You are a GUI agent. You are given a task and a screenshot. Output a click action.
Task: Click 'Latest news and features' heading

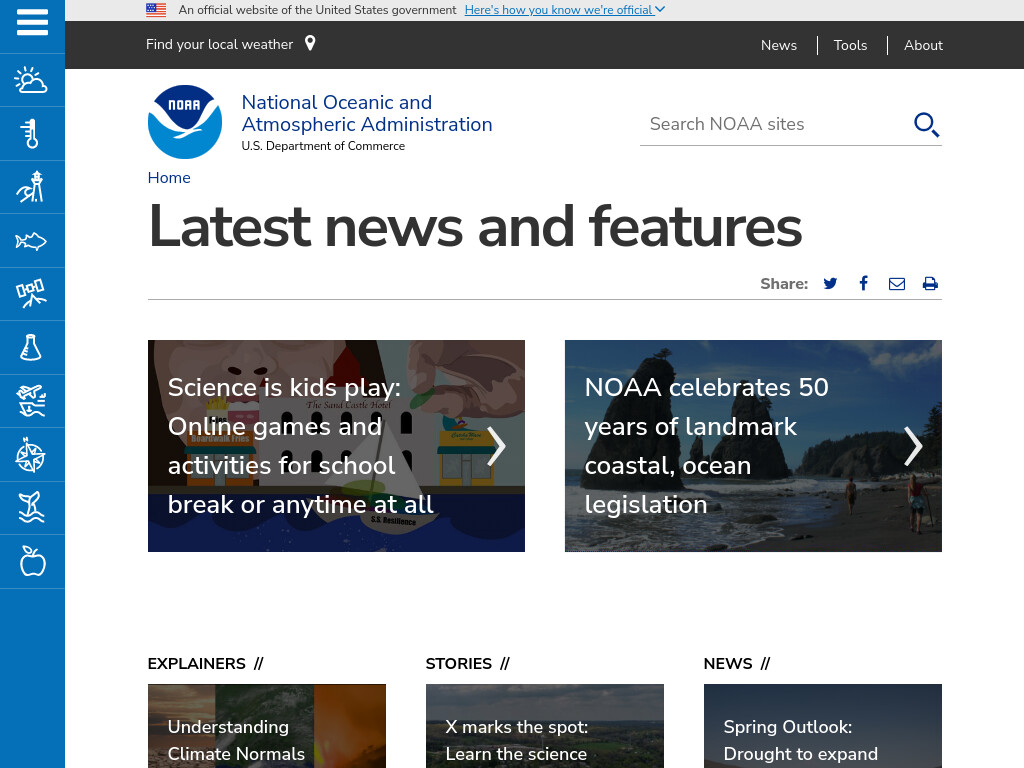[x=475, y=227]
